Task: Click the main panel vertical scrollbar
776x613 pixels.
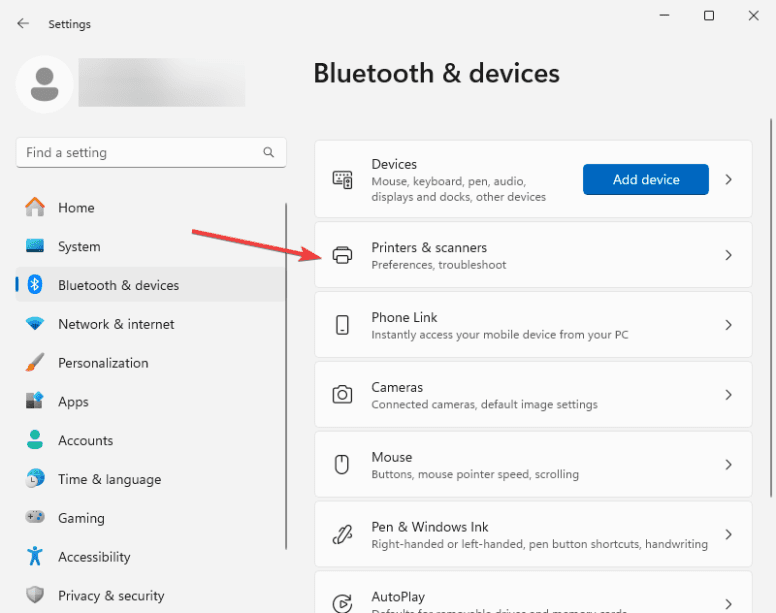Action: pos(770,320)
